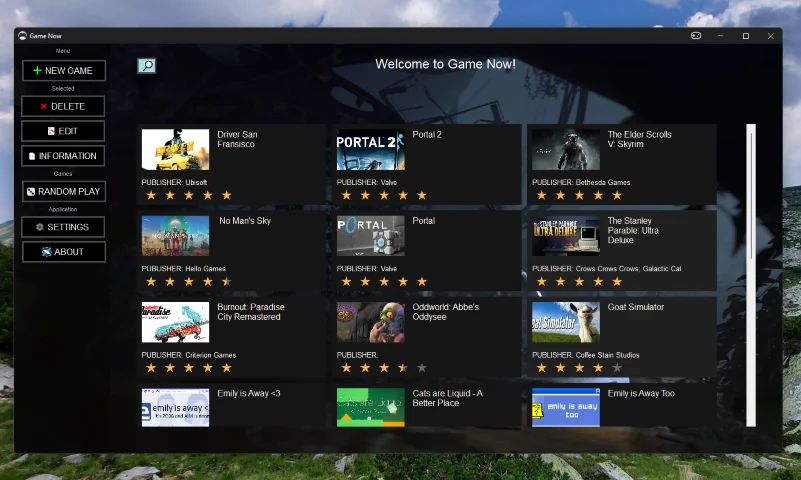Start a RANDOM PLAY game
This screenshot has height=480, width=801.
click(x=64, y=191)
